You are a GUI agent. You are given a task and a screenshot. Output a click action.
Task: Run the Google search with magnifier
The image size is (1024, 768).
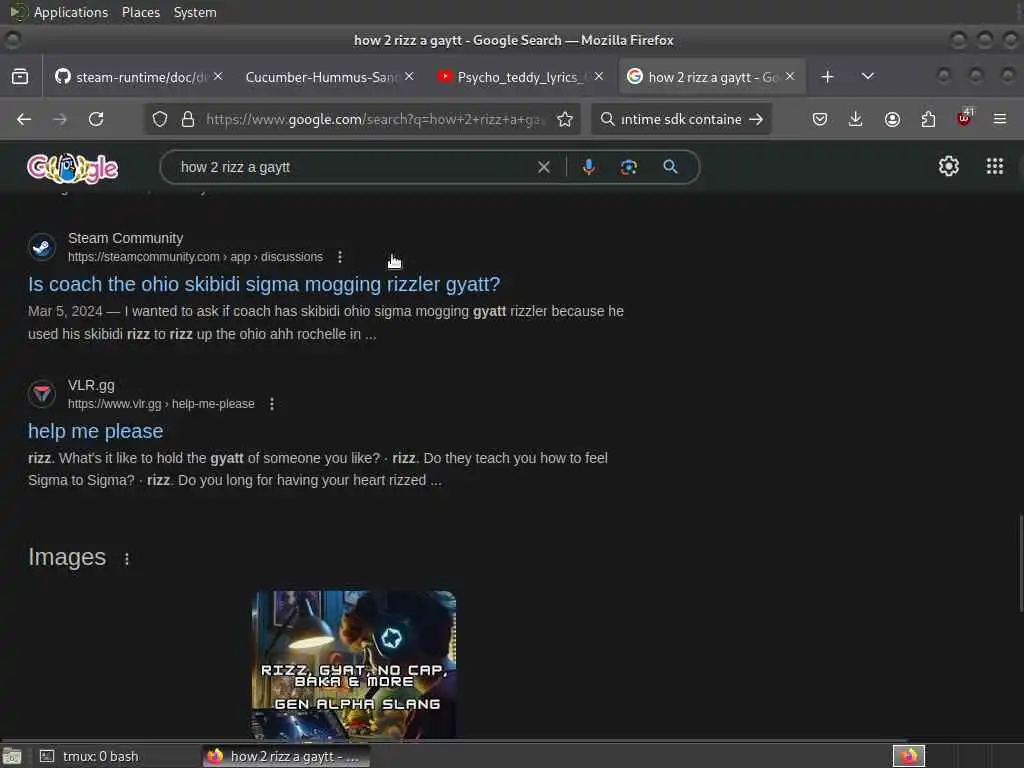click(x=671, y=167)
